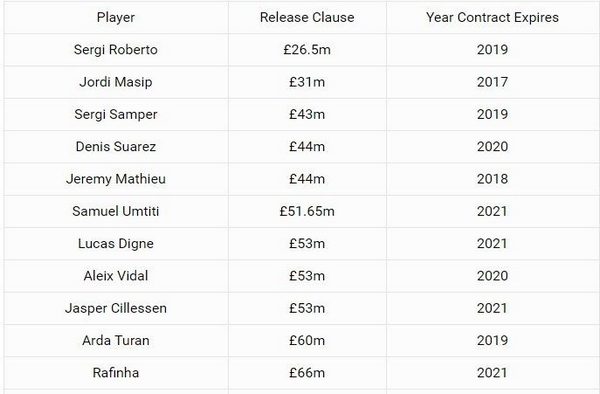Viewport: 600px width, 394px height.
Task: Click the £31m release clause value
Action: (307, 82)
